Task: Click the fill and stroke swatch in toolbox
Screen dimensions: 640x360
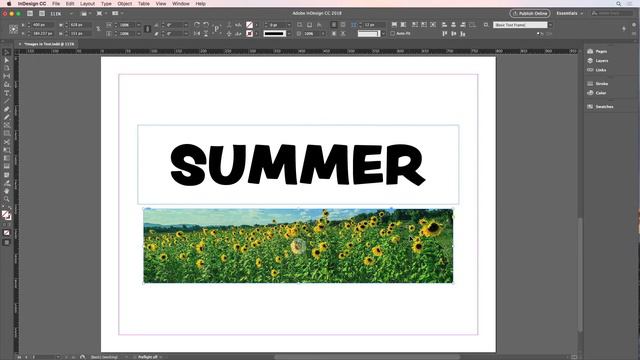Action: [x=7, y=215]
